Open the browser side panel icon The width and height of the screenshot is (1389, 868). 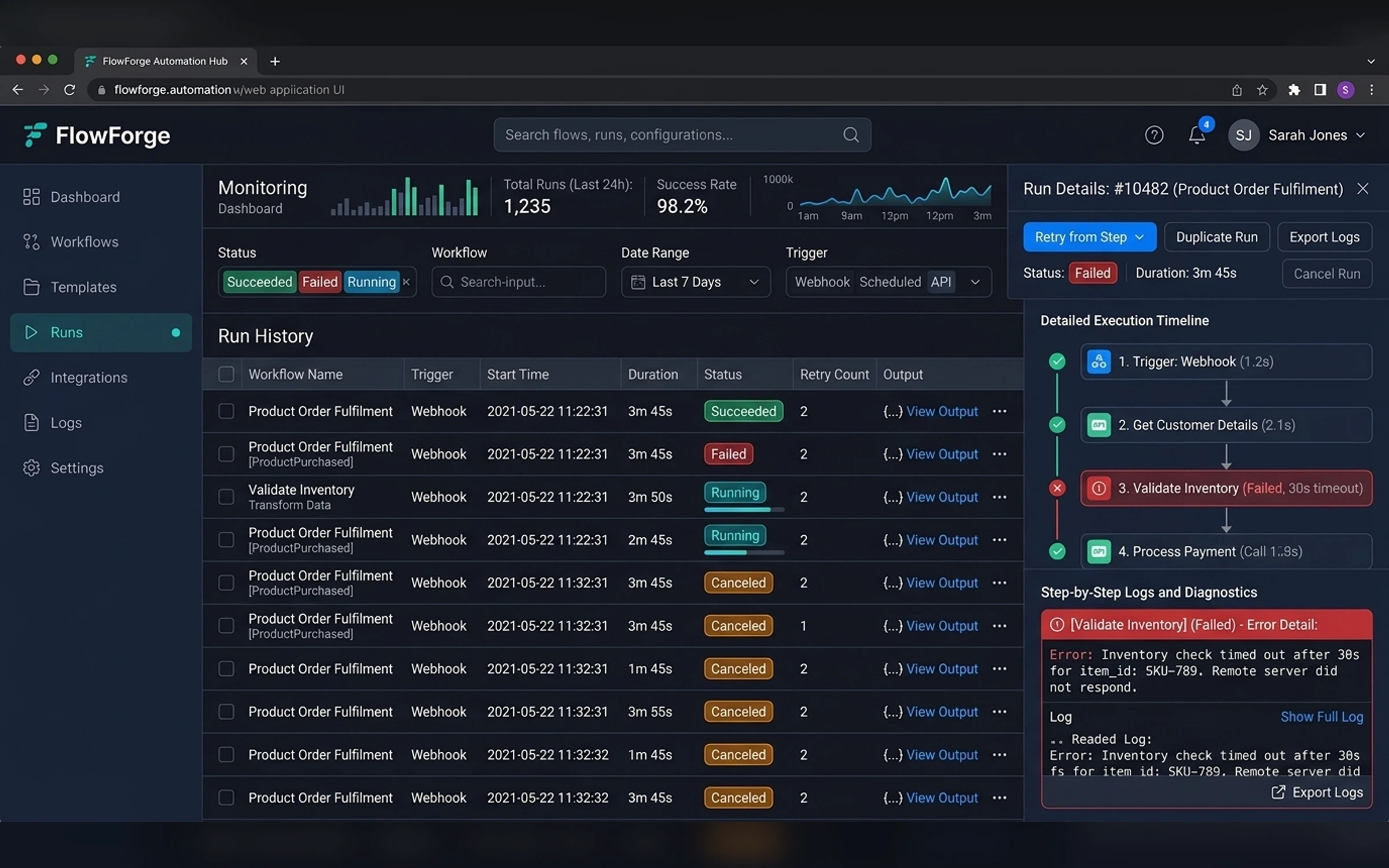click(1320, 90)
